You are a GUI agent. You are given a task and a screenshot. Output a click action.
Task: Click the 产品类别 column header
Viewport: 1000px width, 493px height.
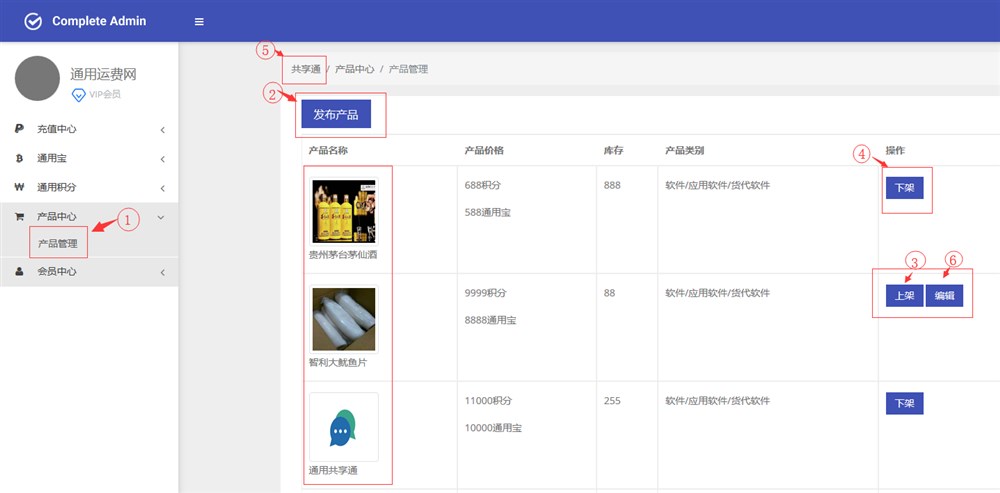(684, 151)
